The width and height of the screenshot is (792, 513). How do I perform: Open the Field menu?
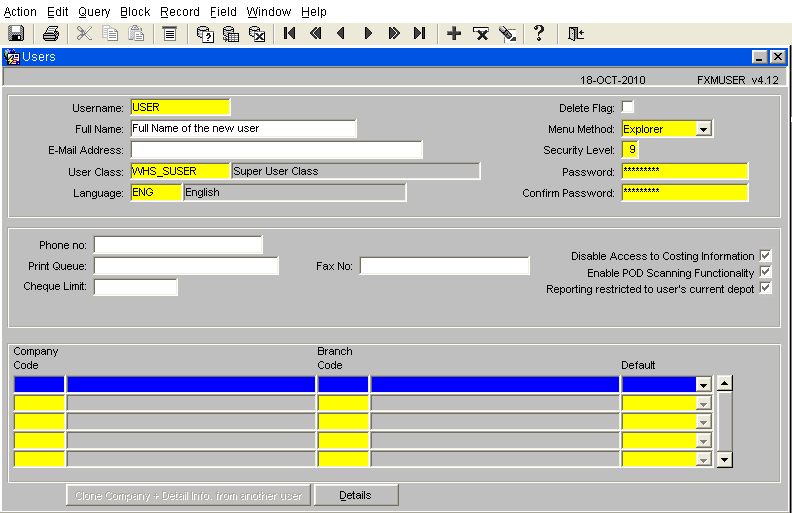(x=223, y=12)
